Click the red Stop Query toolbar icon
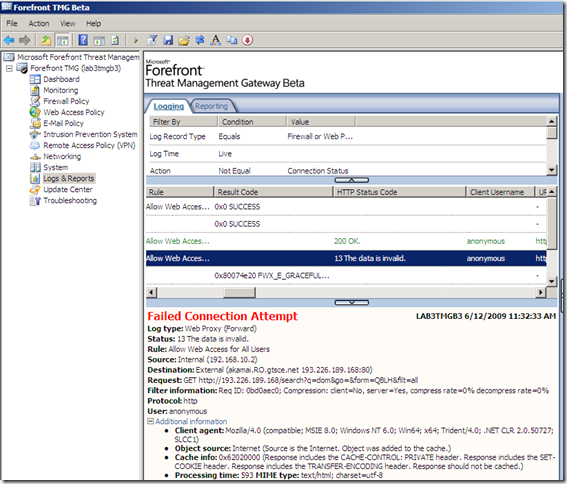Viewport: 567px width, 484px height. [248, 40]
